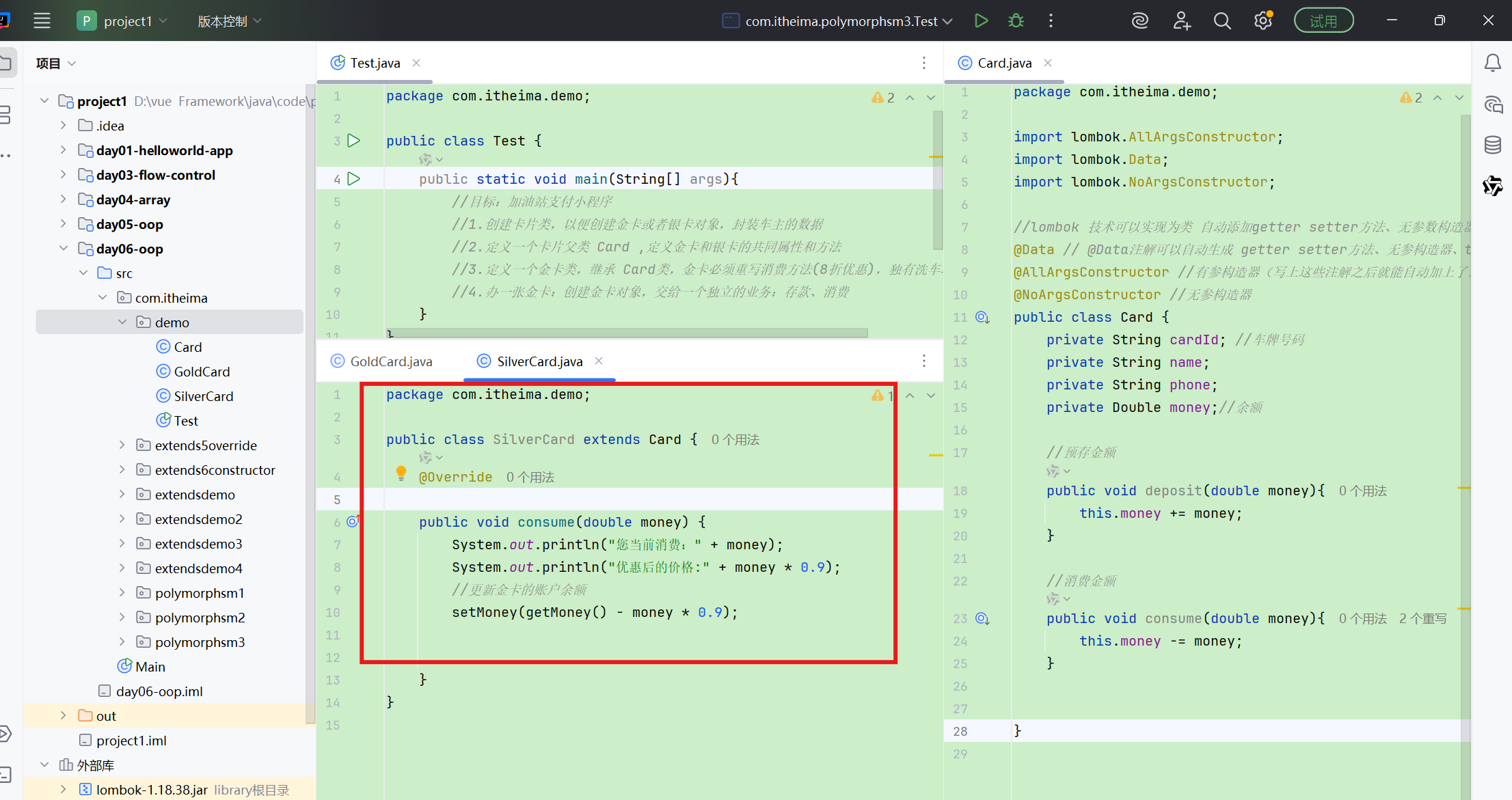1512x800 pixels.
Task: Click run gutter icon beside main method
Action: tap(353, 179)
